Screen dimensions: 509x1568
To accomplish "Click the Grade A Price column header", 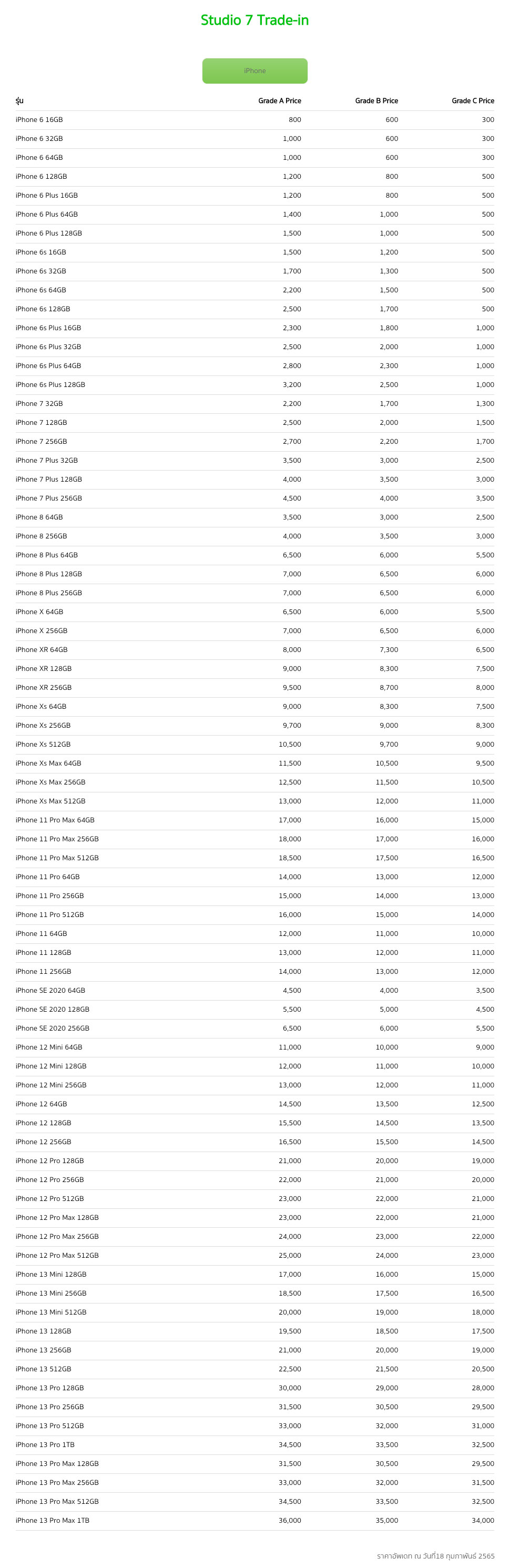I will (279, 101).
